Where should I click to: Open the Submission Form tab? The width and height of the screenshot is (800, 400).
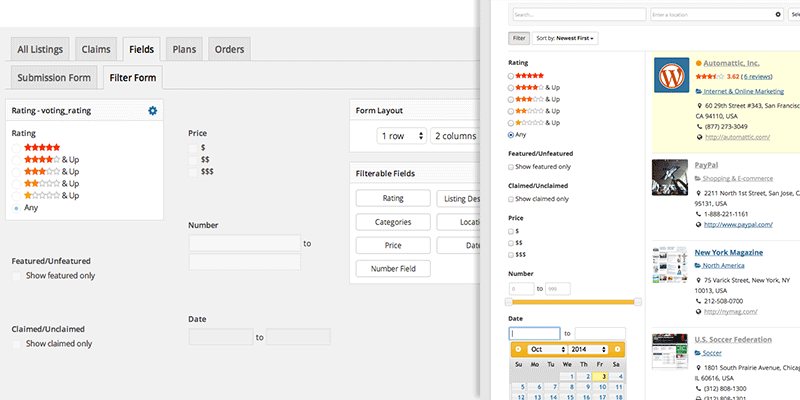point(54,78)
